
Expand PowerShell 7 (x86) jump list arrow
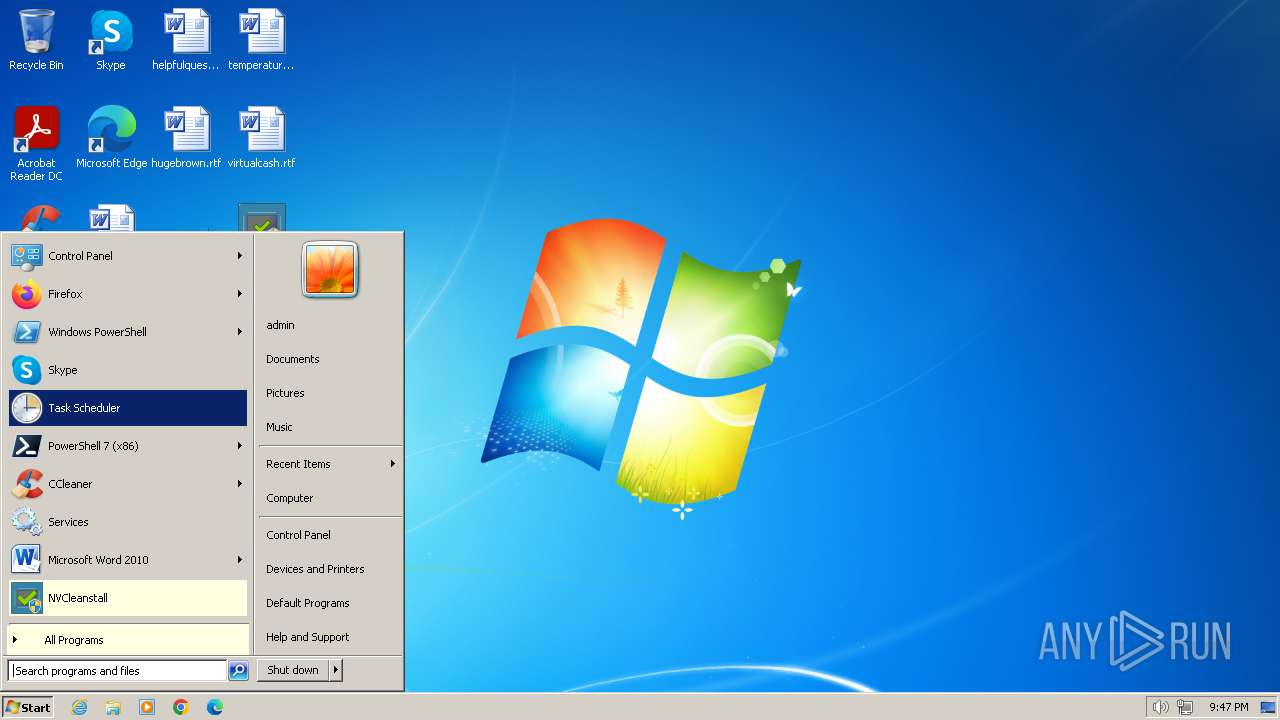click(240, 446)
